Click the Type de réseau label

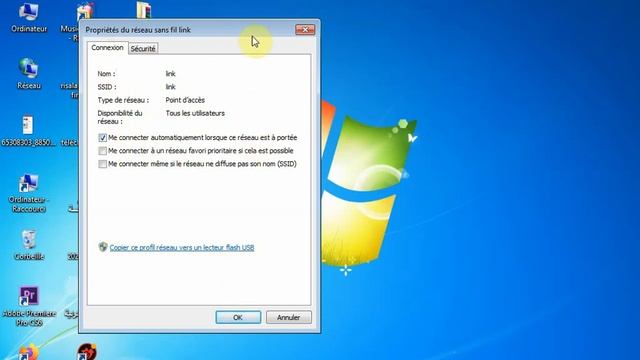(123, 100)
